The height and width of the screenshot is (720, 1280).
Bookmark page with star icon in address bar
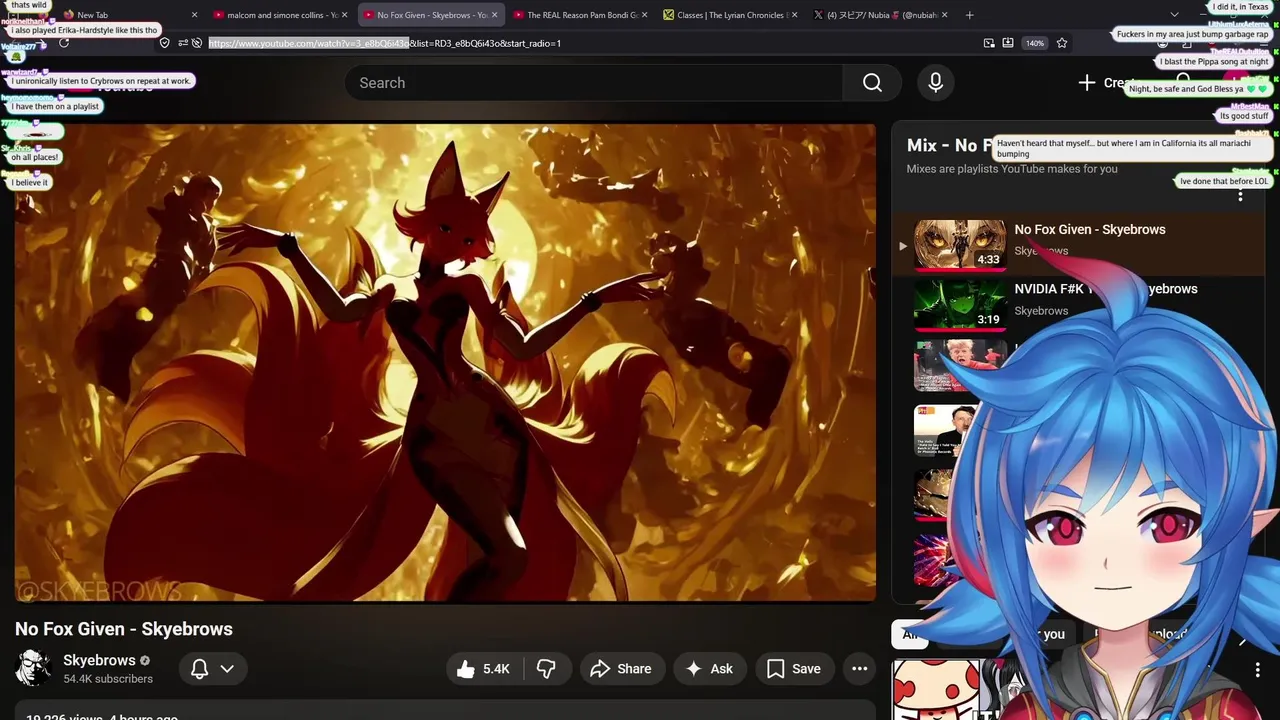[x=1062, y=43]
